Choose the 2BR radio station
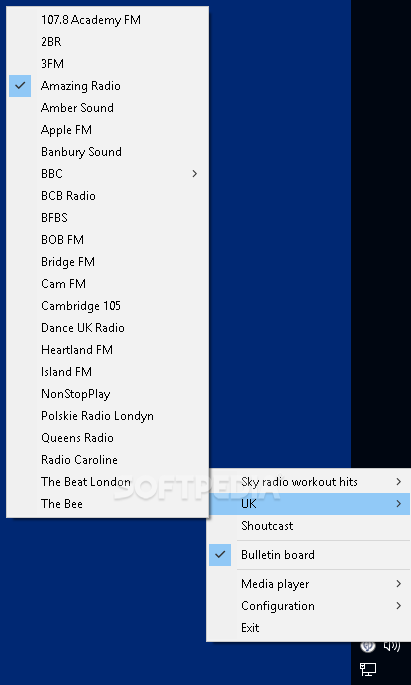This screenshot has height=685, width=411. click(107, 42)
